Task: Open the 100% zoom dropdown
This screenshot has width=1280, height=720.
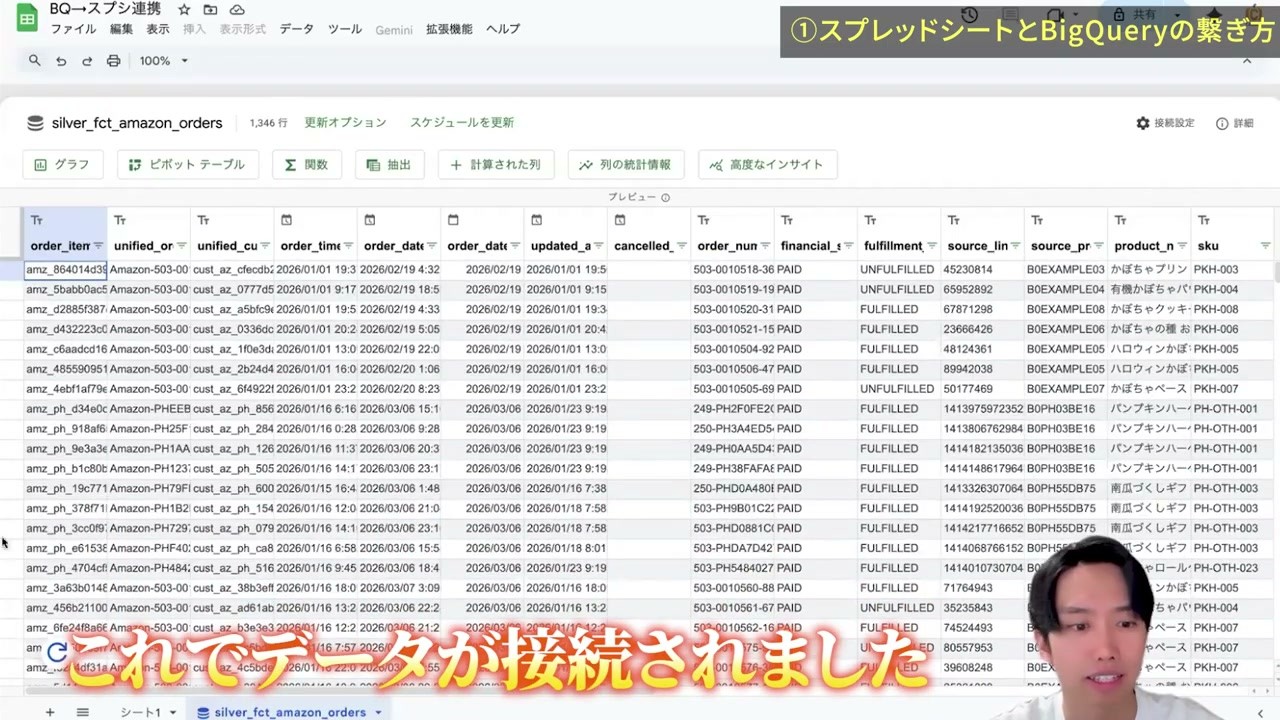Action: [x=163, y=61]
